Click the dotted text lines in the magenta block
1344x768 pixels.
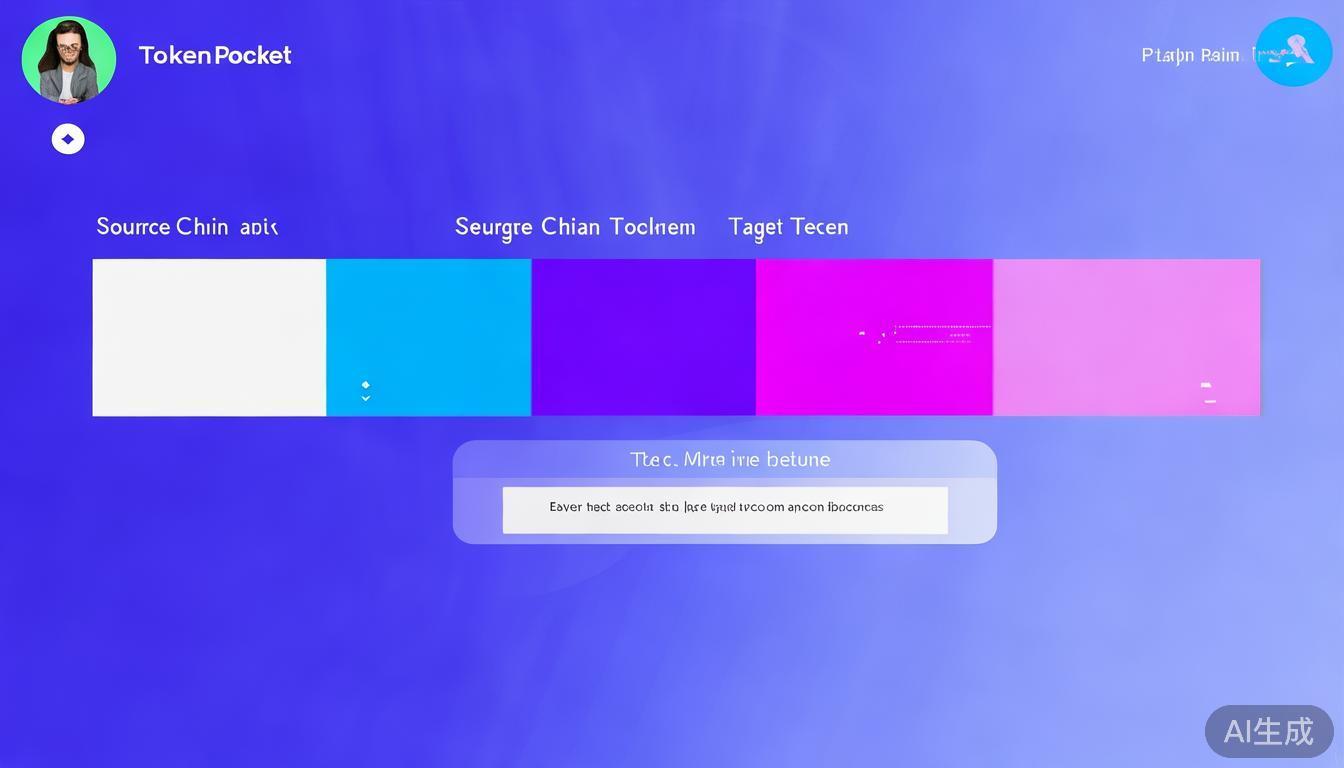point(940,334)
